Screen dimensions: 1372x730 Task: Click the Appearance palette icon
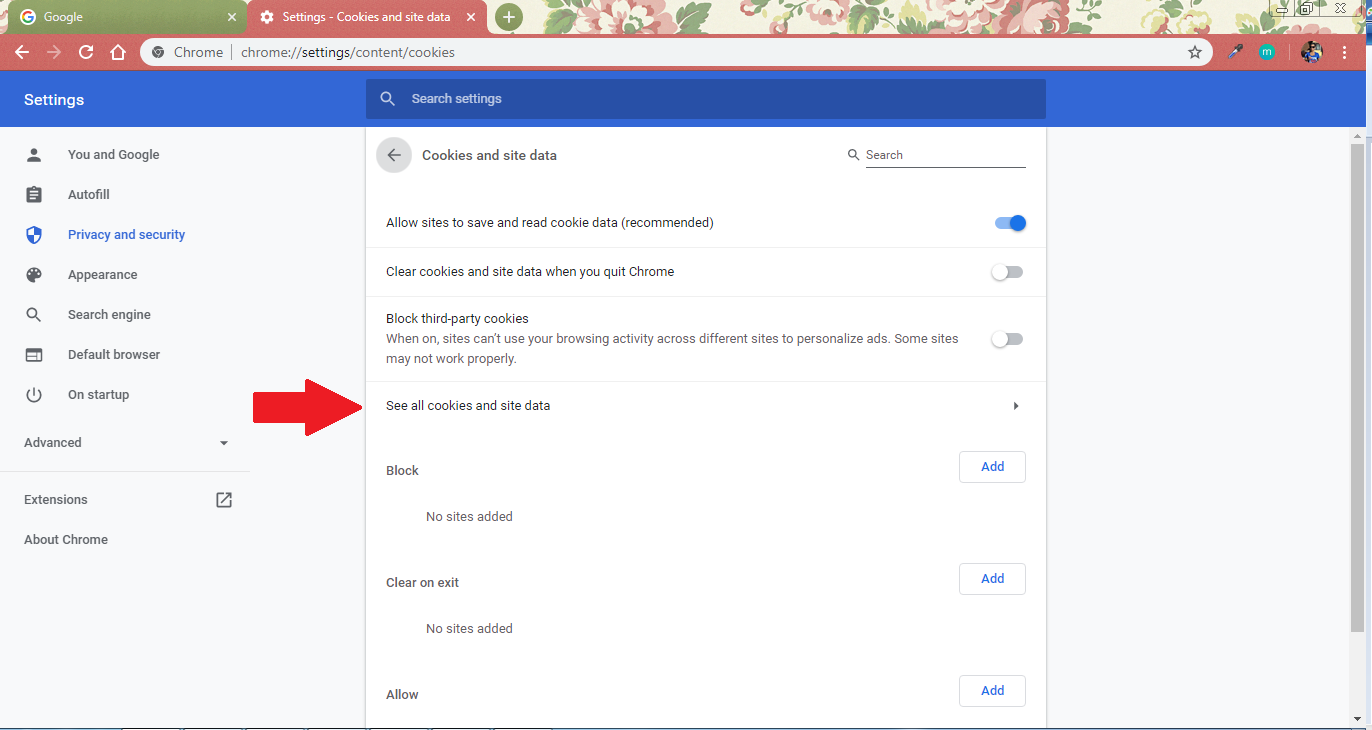[34, 275]
